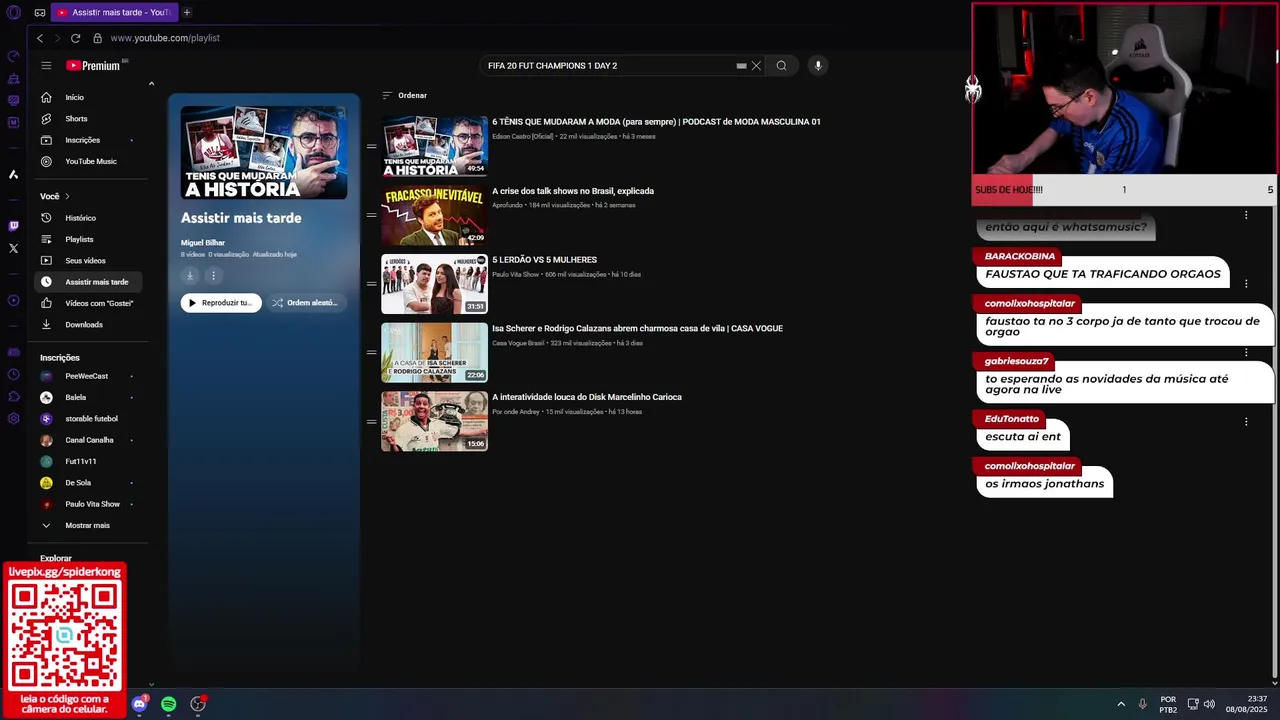
Task: Select Assistir mais tarde sidebar item
Action: (90, 282)
